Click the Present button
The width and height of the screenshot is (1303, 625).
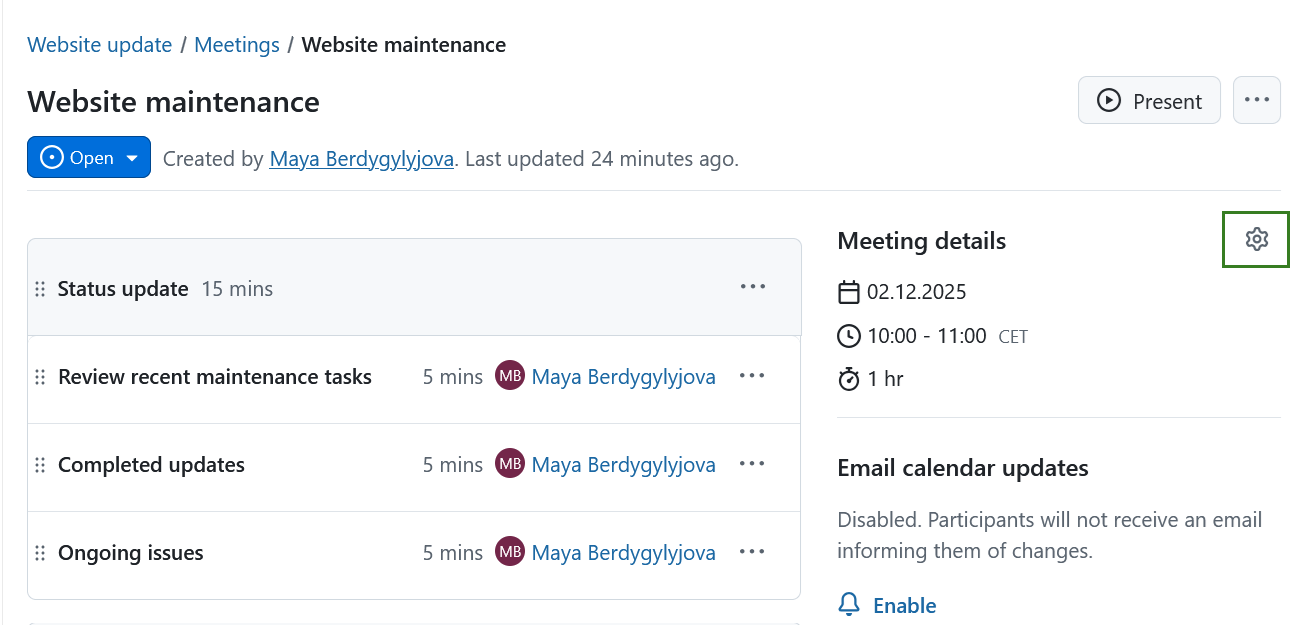tap(1149, 100)
